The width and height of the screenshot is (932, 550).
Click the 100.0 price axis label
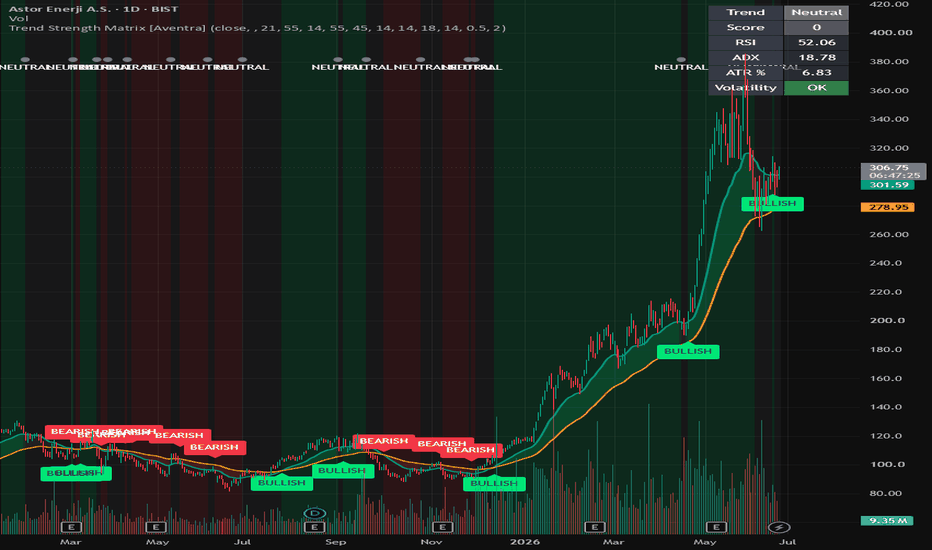coord(887,464)
